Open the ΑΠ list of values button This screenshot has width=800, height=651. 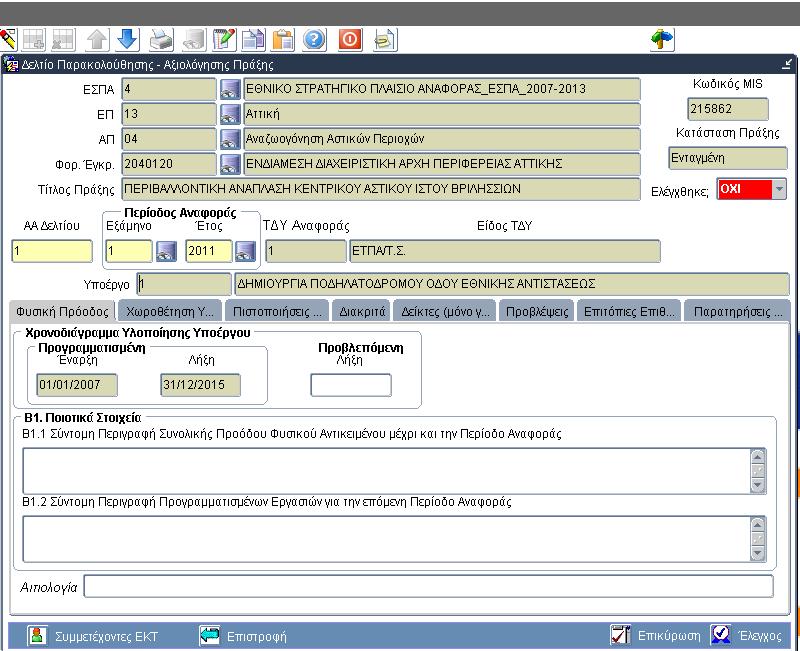230,139
